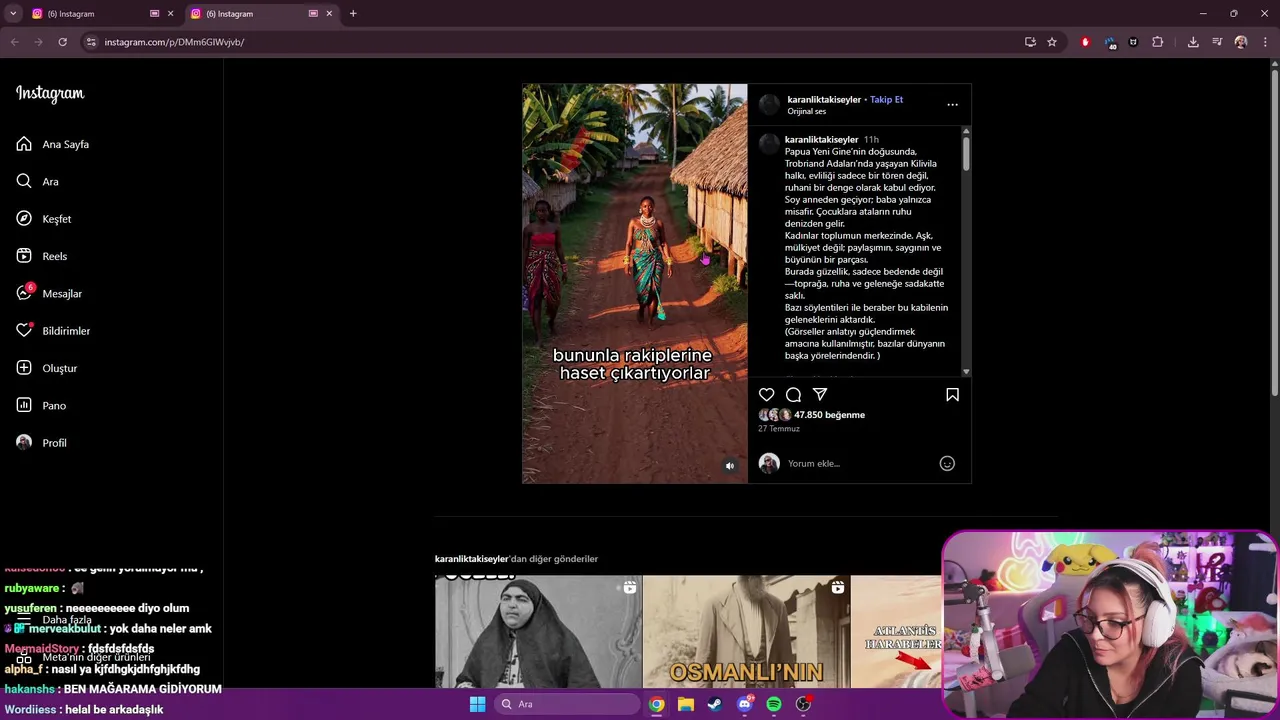Share the post with the paper plane icon
The height and width of the screenshot is (720, 1280).
pos(820,395)
